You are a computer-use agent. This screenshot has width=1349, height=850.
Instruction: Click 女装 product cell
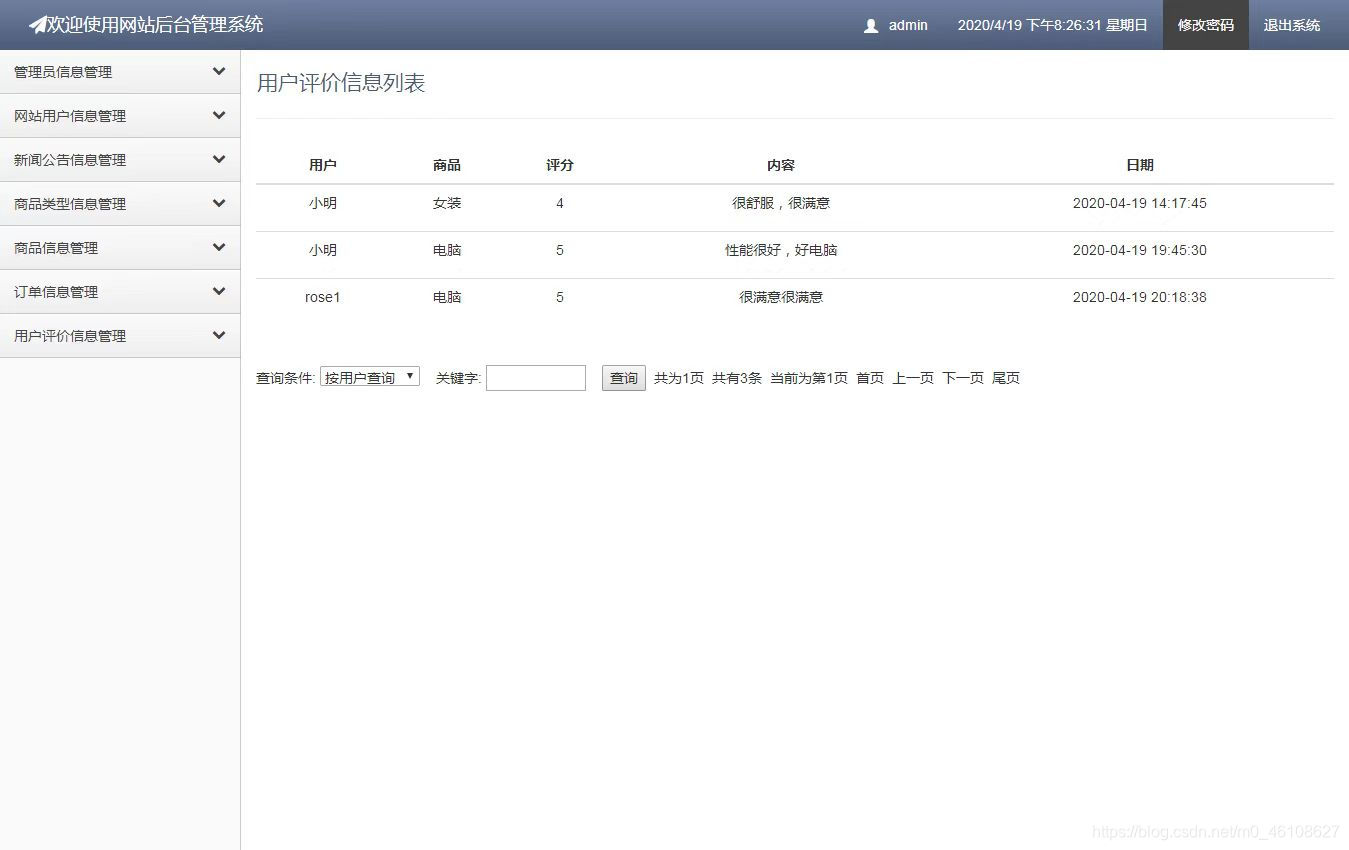point(447,203)
